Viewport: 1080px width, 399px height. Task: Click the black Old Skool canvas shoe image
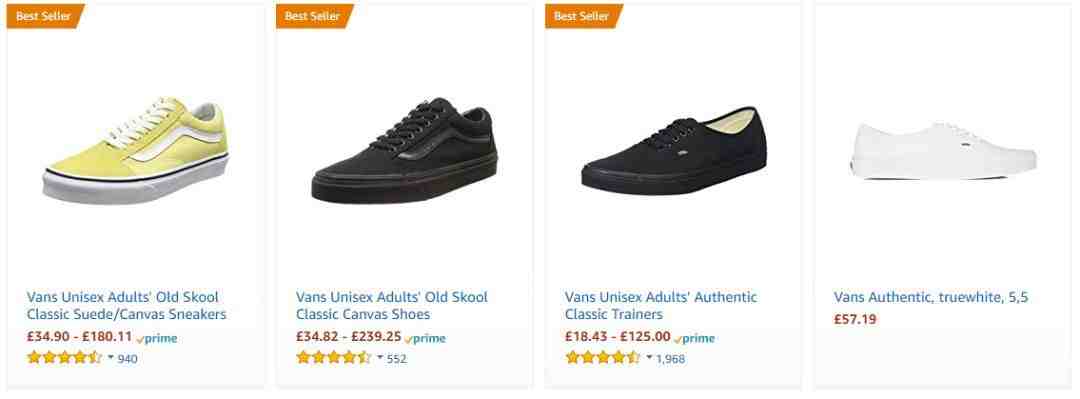coord(404,150)
